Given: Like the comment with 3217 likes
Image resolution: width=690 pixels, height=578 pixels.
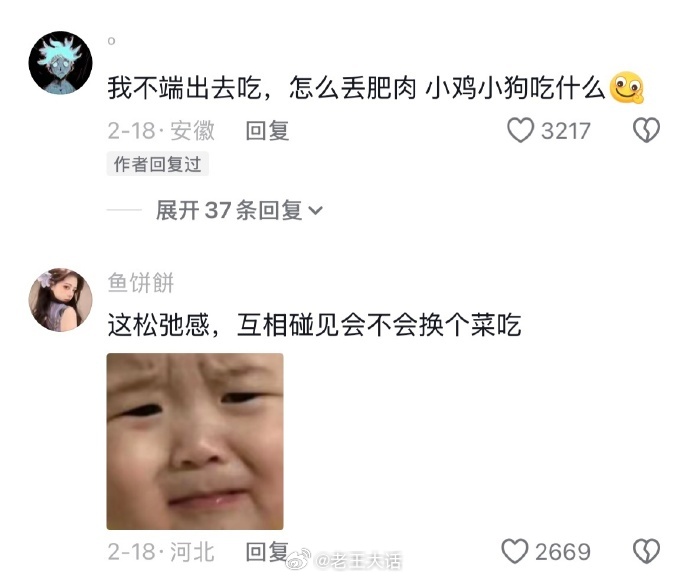Looking at the screenshot, I should (x=520, y=130).
